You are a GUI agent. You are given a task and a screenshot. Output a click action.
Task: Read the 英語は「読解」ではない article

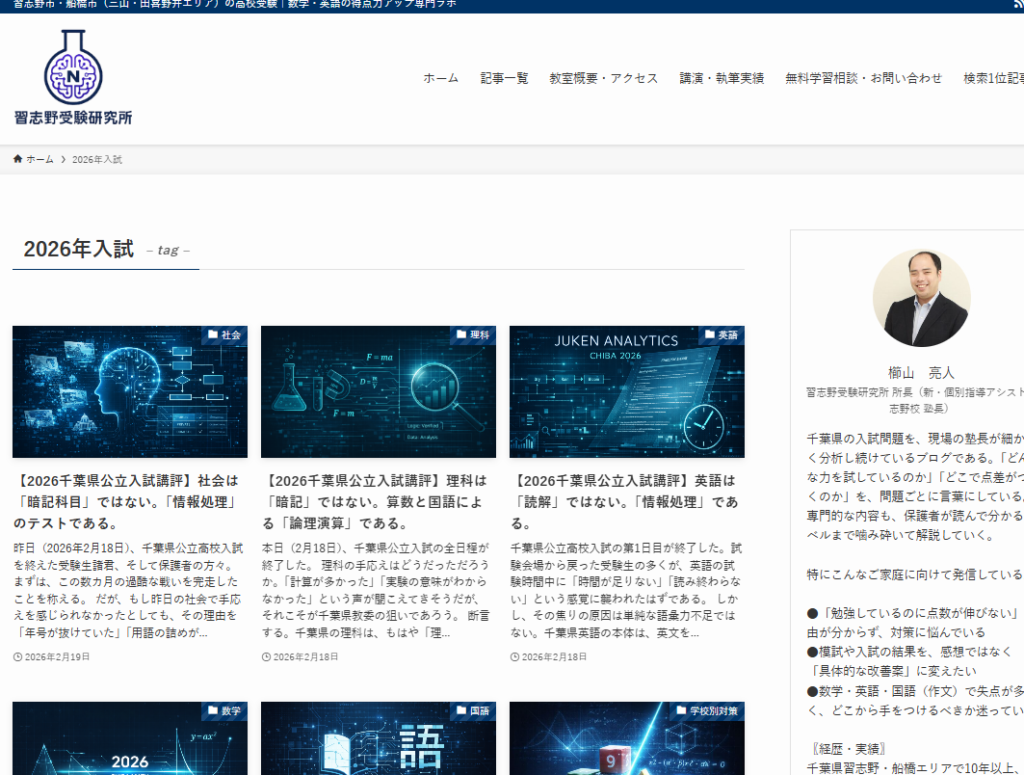pos(624,502)
